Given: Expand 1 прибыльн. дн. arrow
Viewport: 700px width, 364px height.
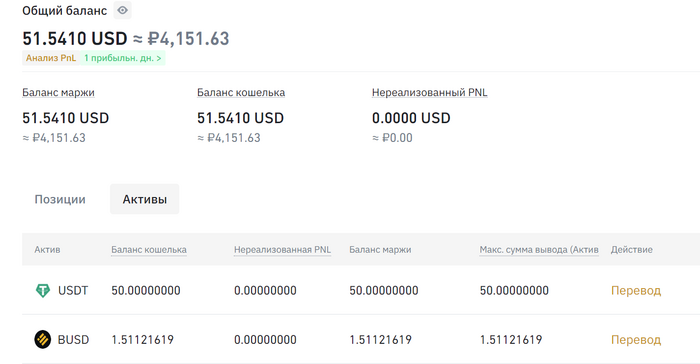Looking at the screenshot, I should (x=123, y=58).
